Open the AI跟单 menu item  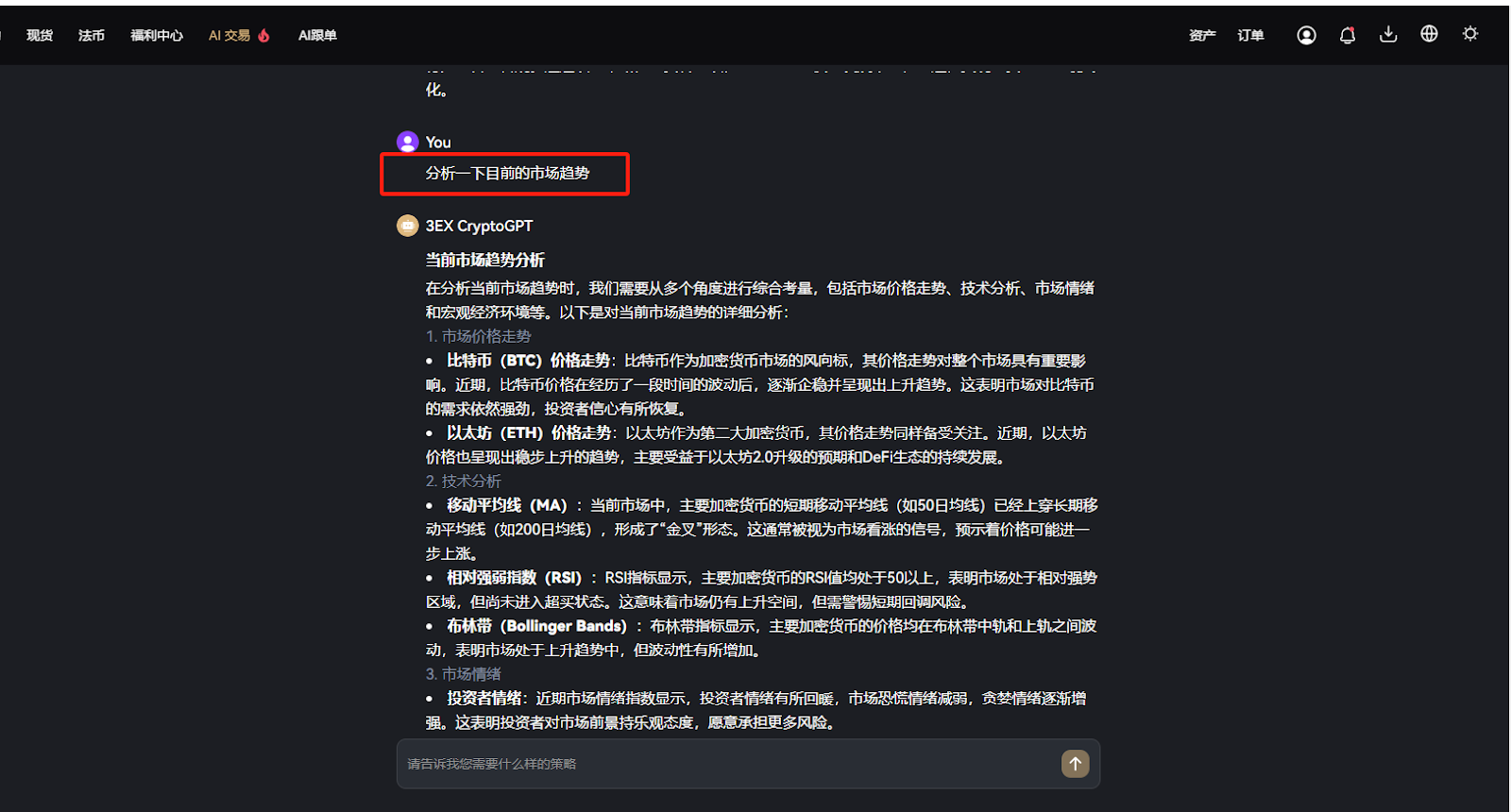[x=317, y=35]
